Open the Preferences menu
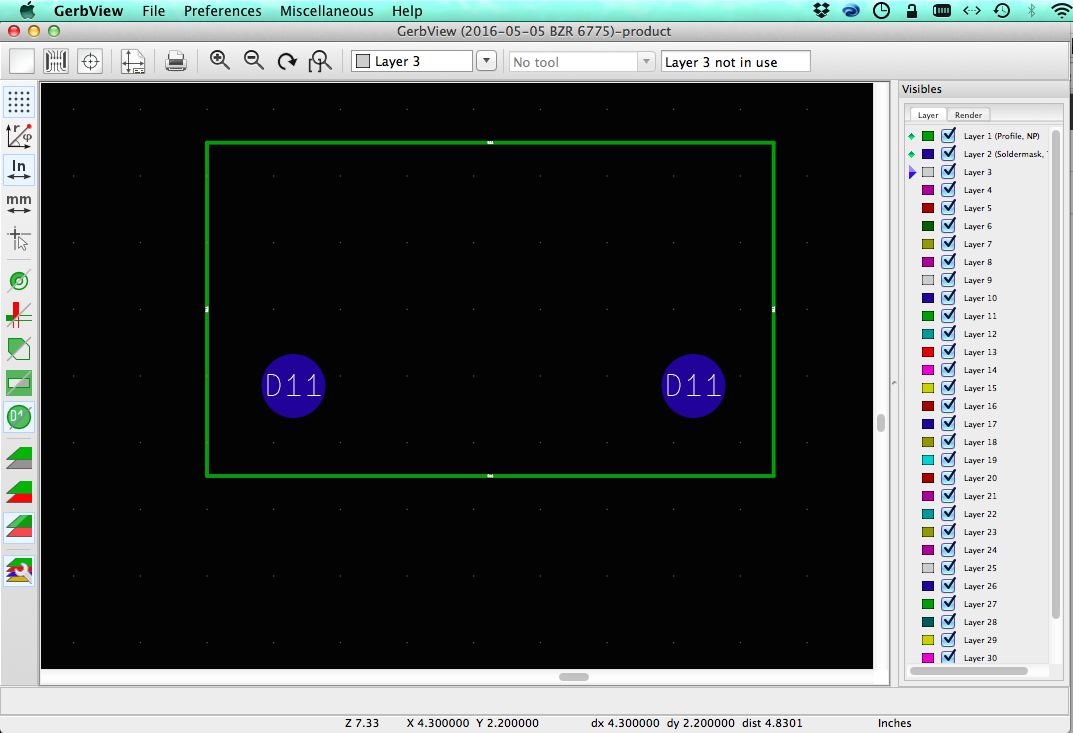Viewport: 1073px width, 733px height. 222,11
